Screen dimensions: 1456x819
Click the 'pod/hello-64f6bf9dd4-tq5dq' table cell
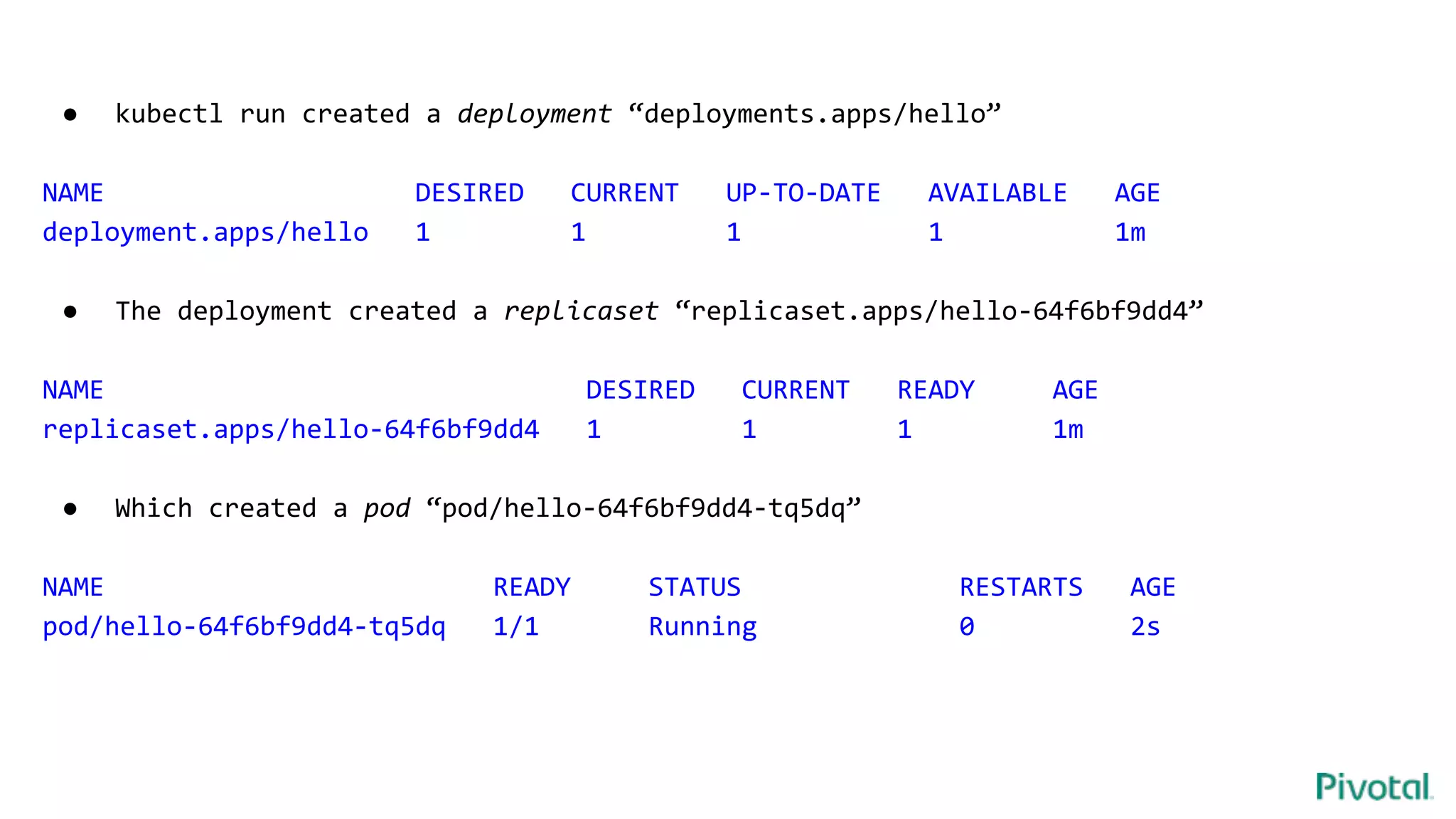(244, 627)
